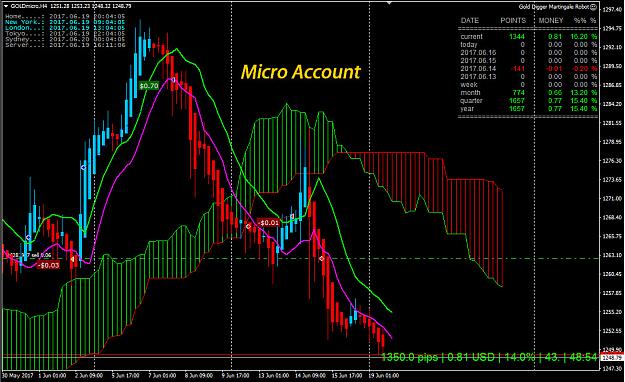Click the Tokyo clock line
Image resolution: width=625 pixels, height=382 pixels.
65,33
